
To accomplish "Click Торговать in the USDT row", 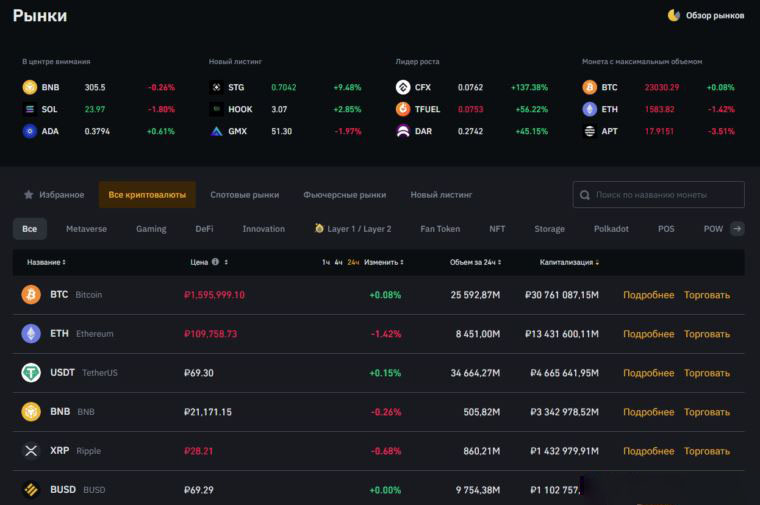I will 707,373.
